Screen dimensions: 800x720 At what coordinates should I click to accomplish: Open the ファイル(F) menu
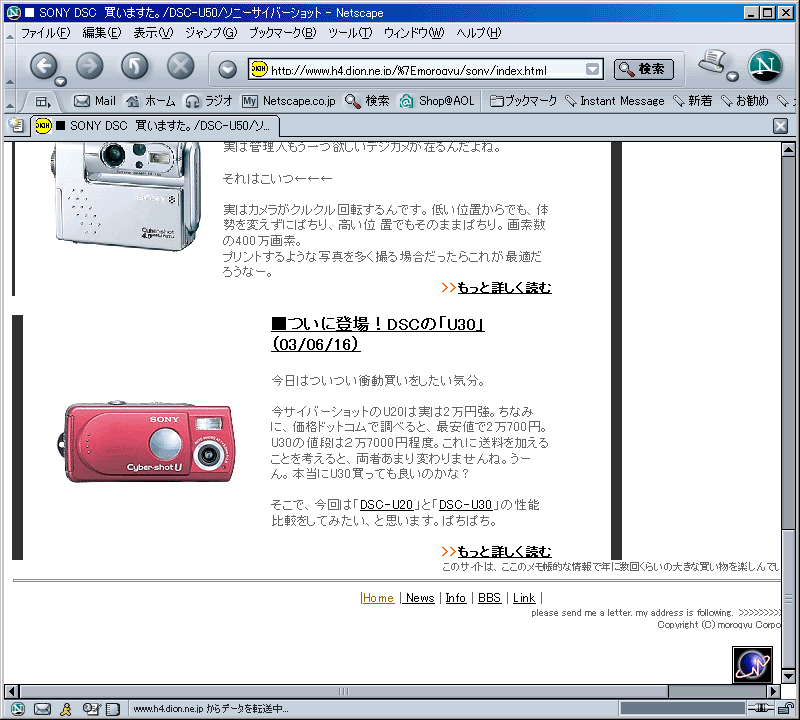tap(45, 33)
